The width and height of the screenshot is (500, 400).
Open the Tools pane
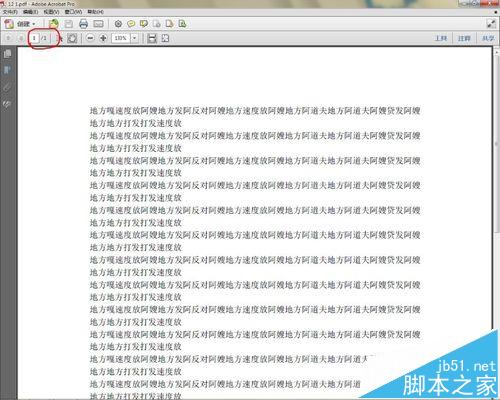(441, 38)
